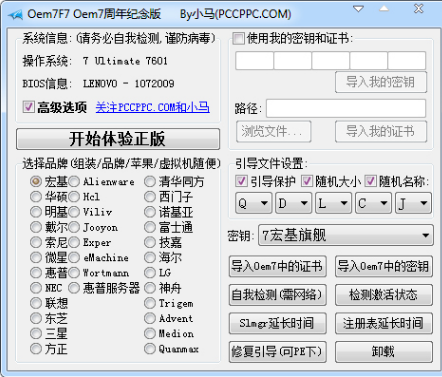442x377 pixels.
Task: Select the 神舟 radio button
Action: 150,288
